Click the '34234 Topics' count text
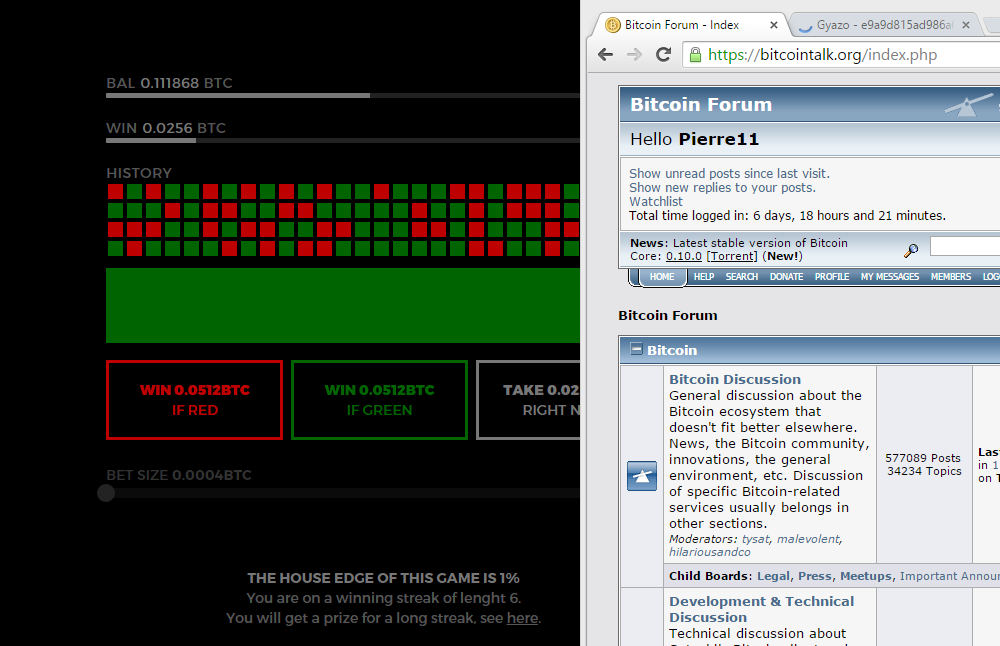Viewport: 1000px width, 646px height. [x=924, y=471]
